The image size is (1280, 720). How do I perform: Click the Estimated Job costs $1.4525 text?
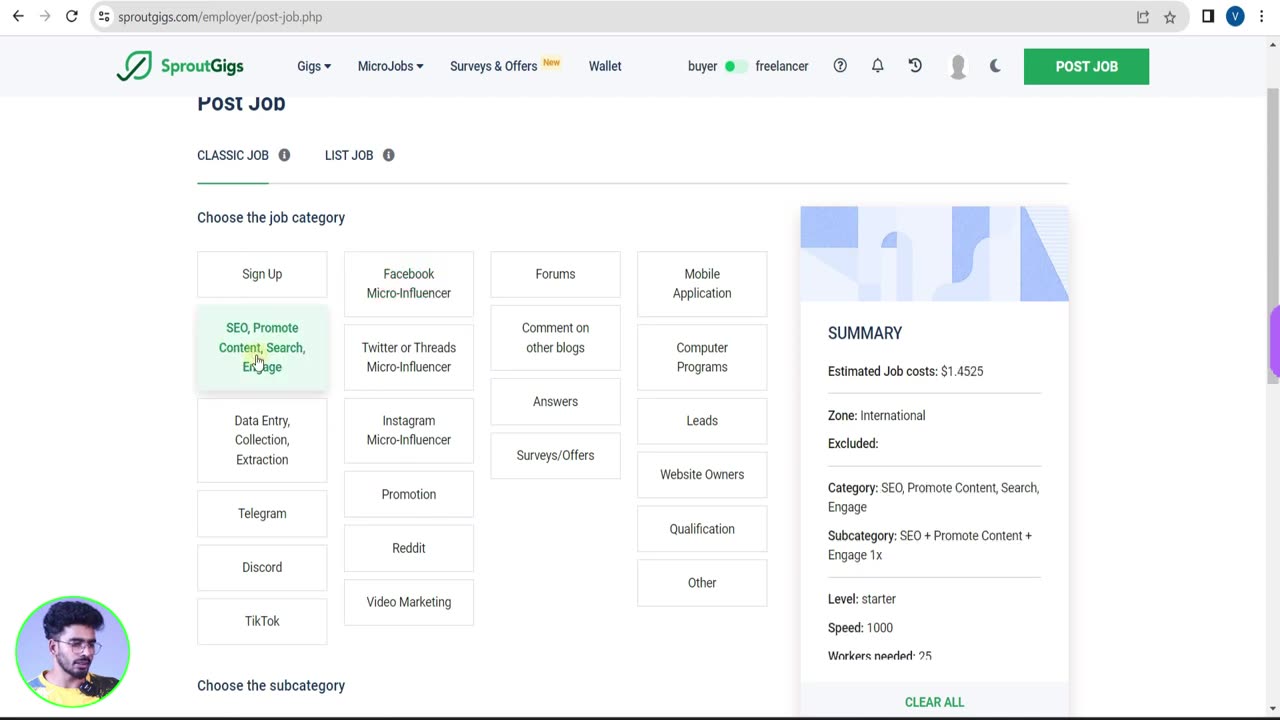point(905,371)
